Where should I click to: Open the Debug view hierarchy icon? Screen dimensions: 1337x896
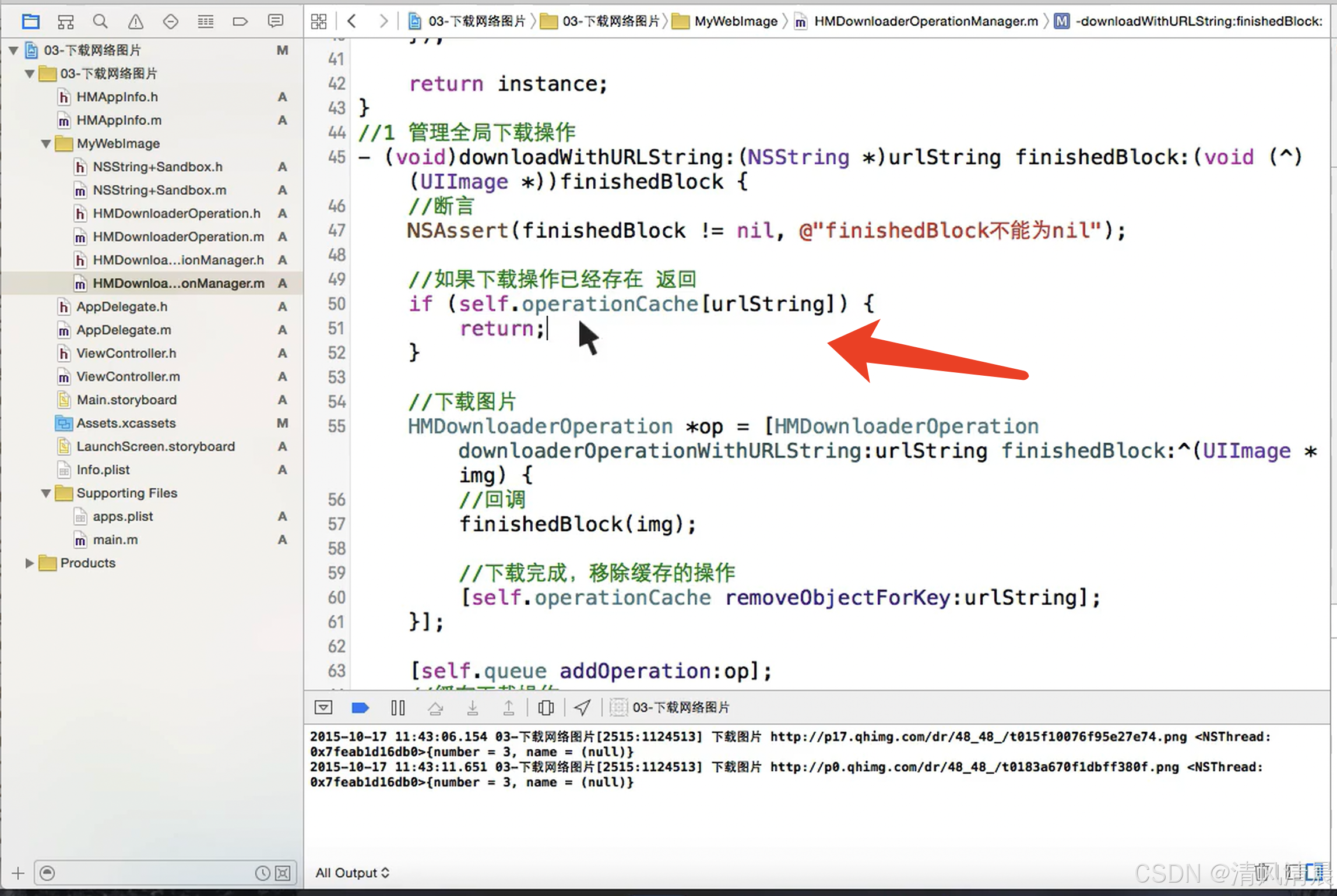546,707
